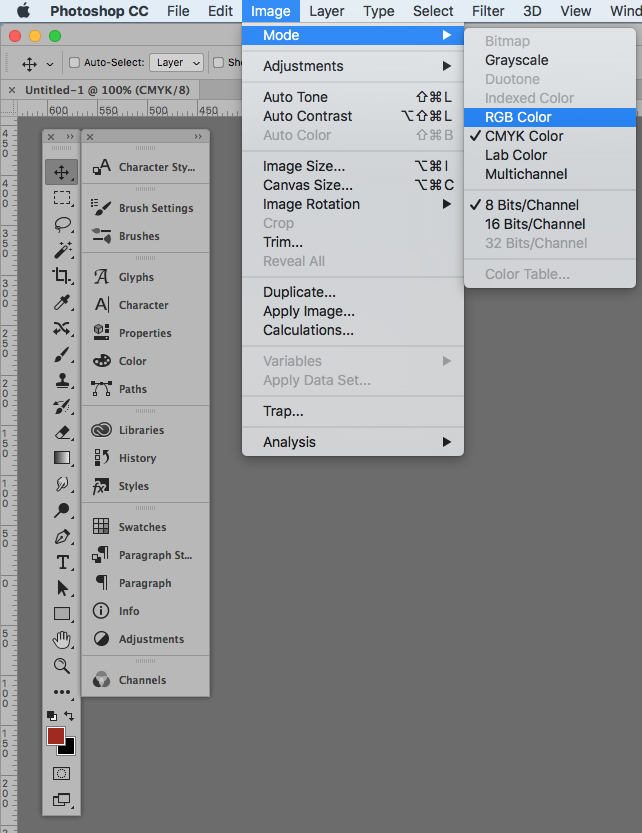This screenshot has width=642, height=833.
Task: Enable the Auto-Select checkbox
Action: point(74,63)
